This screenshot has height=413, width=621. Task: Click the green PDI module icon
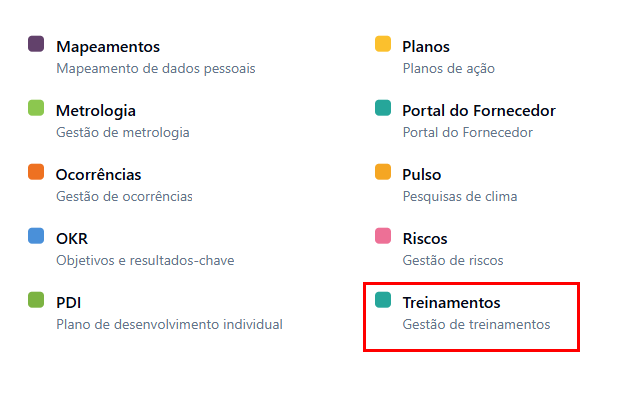pyautogui.click(x=36, y=300)
